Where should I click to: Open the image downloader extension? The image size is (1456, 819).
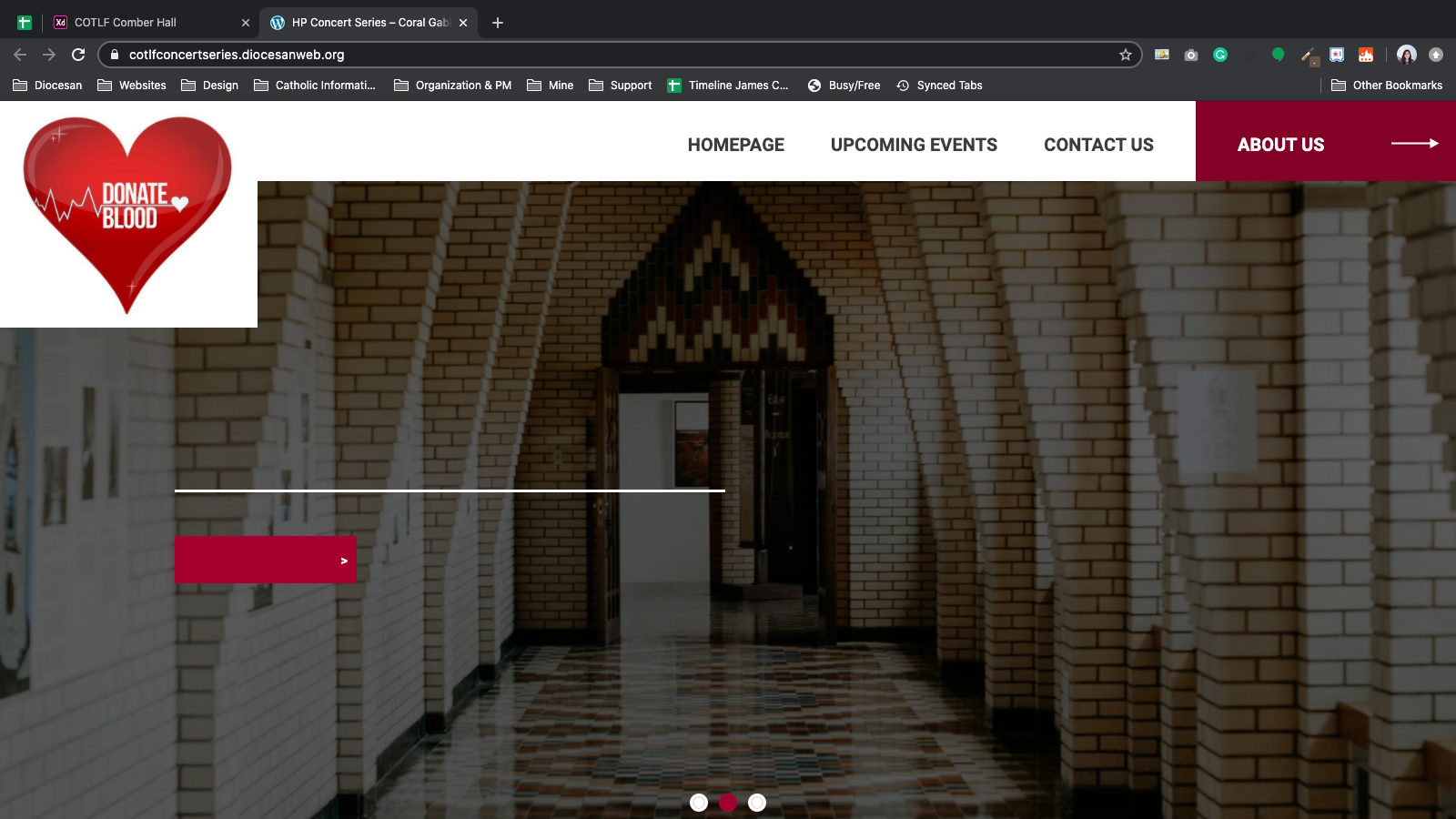1162,55
